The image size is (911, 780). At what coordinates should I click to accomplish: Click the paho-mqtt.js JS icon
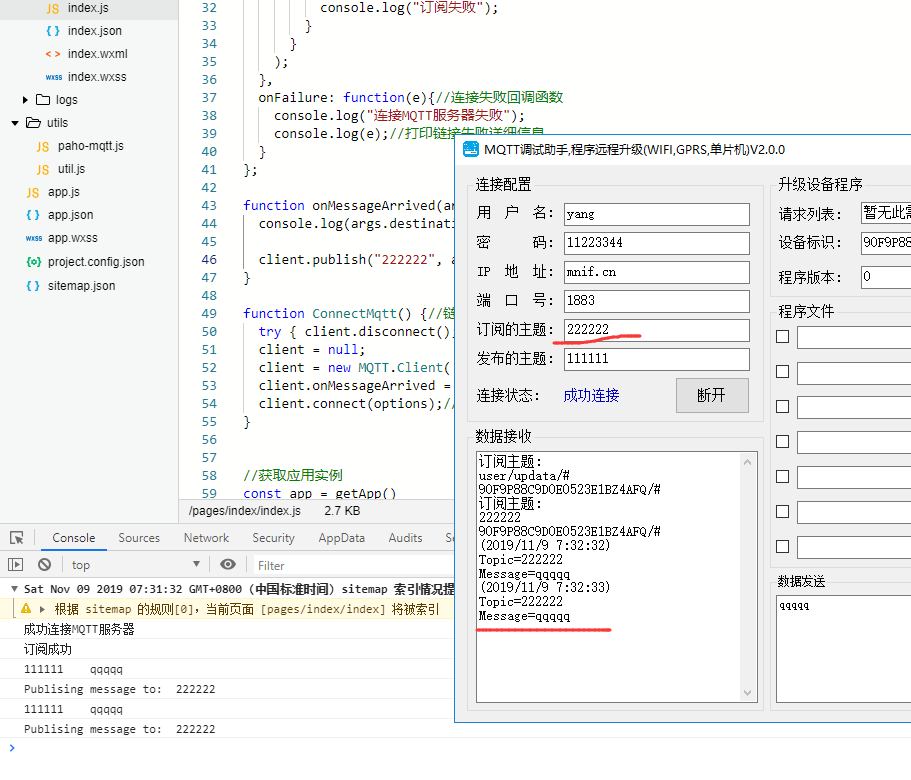coord(43,146)
